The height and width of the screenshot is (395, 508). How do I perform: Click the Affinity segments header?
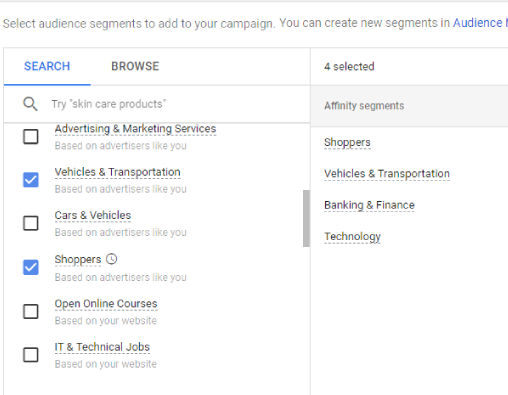364,106
